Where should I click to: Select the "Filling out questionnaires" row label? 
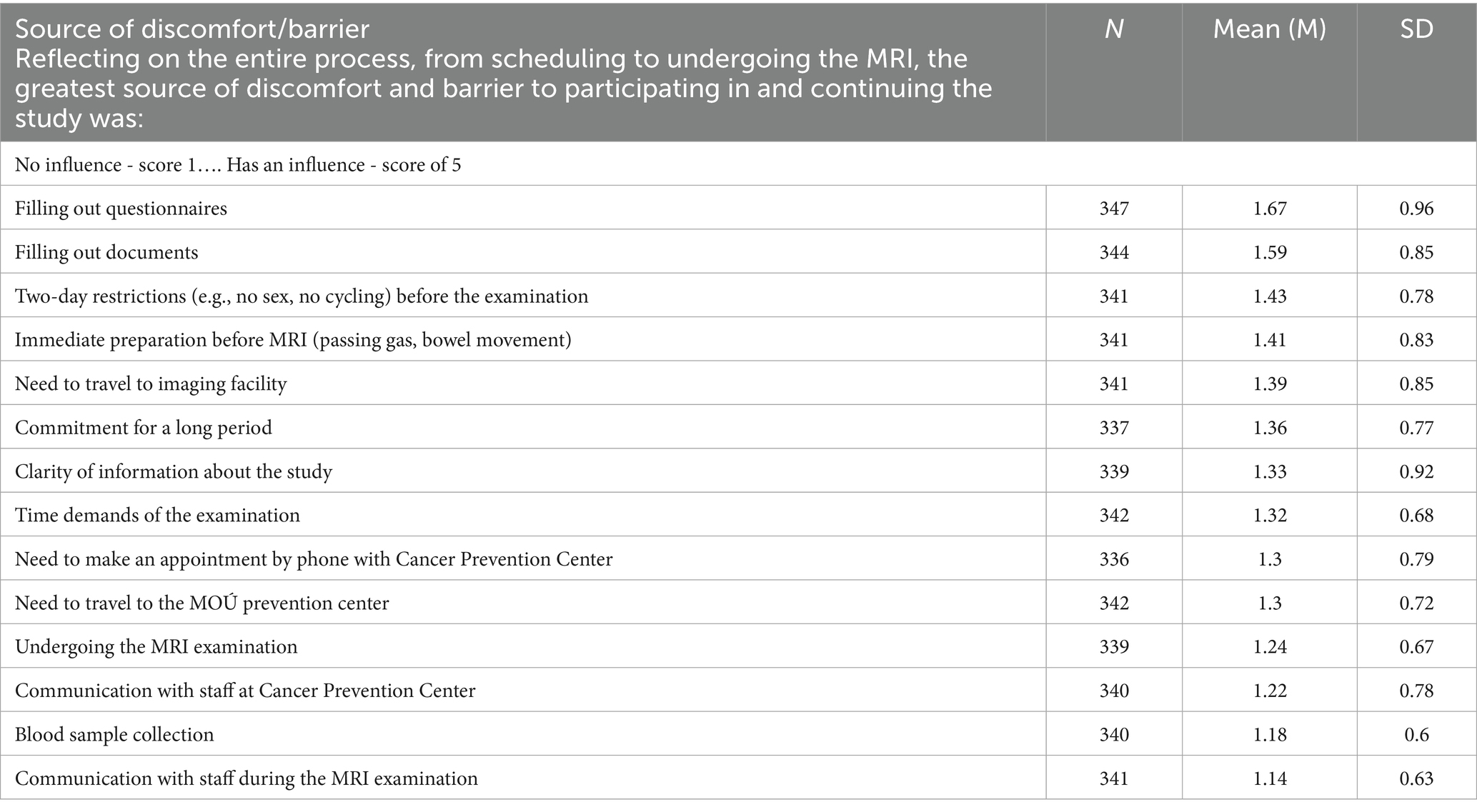click(x=121, y=209)
